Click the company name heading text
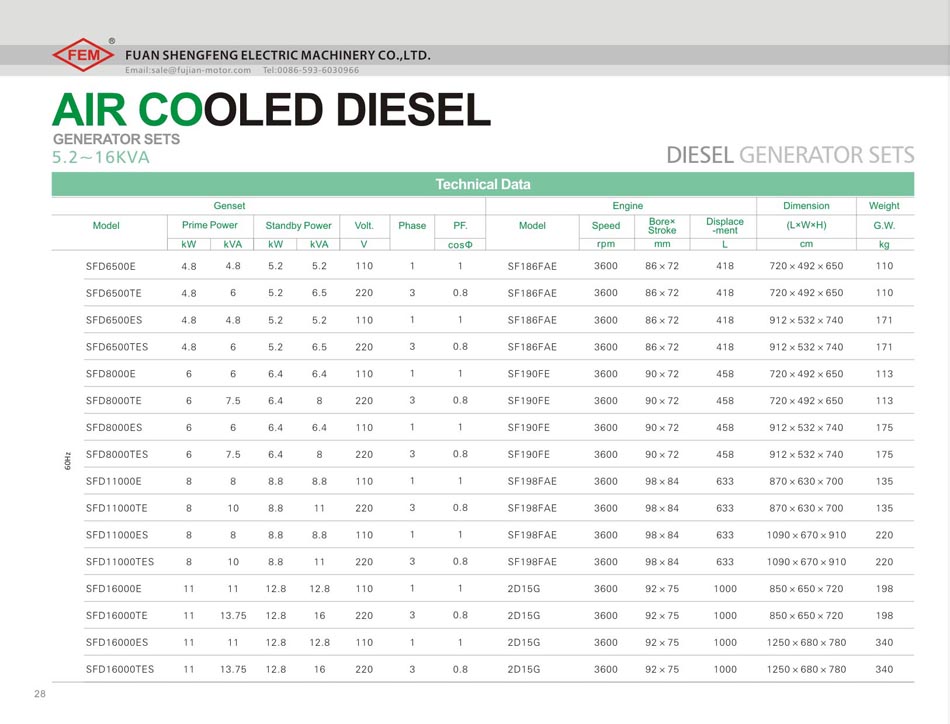This screenshot has height=724, width=950. [x=277, y=55]
